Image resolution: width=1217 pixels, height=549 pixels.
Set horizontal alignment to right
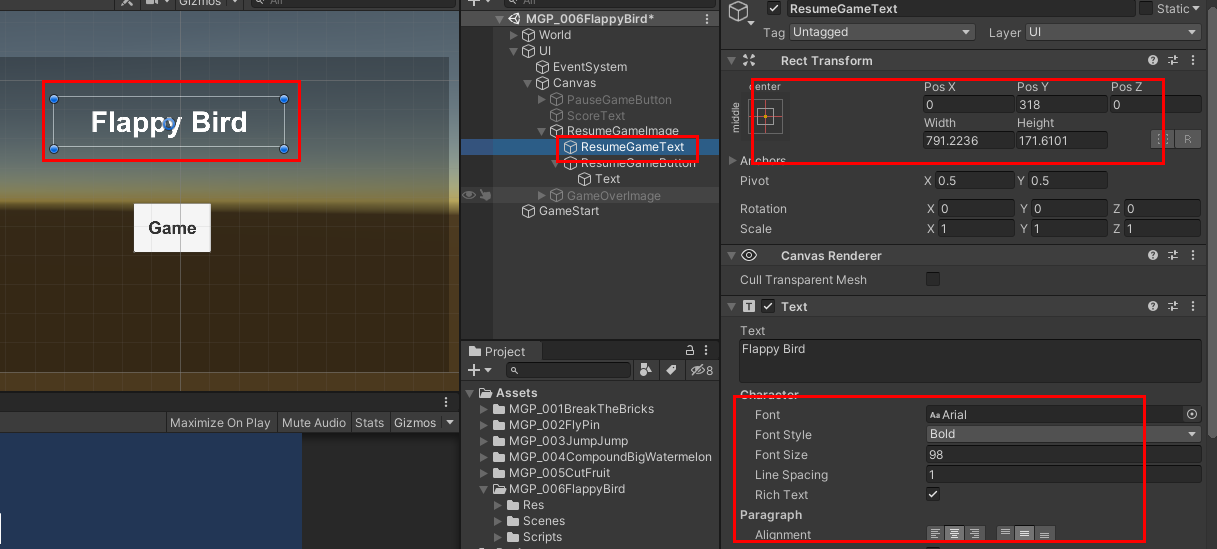click(x=975, y=534)
